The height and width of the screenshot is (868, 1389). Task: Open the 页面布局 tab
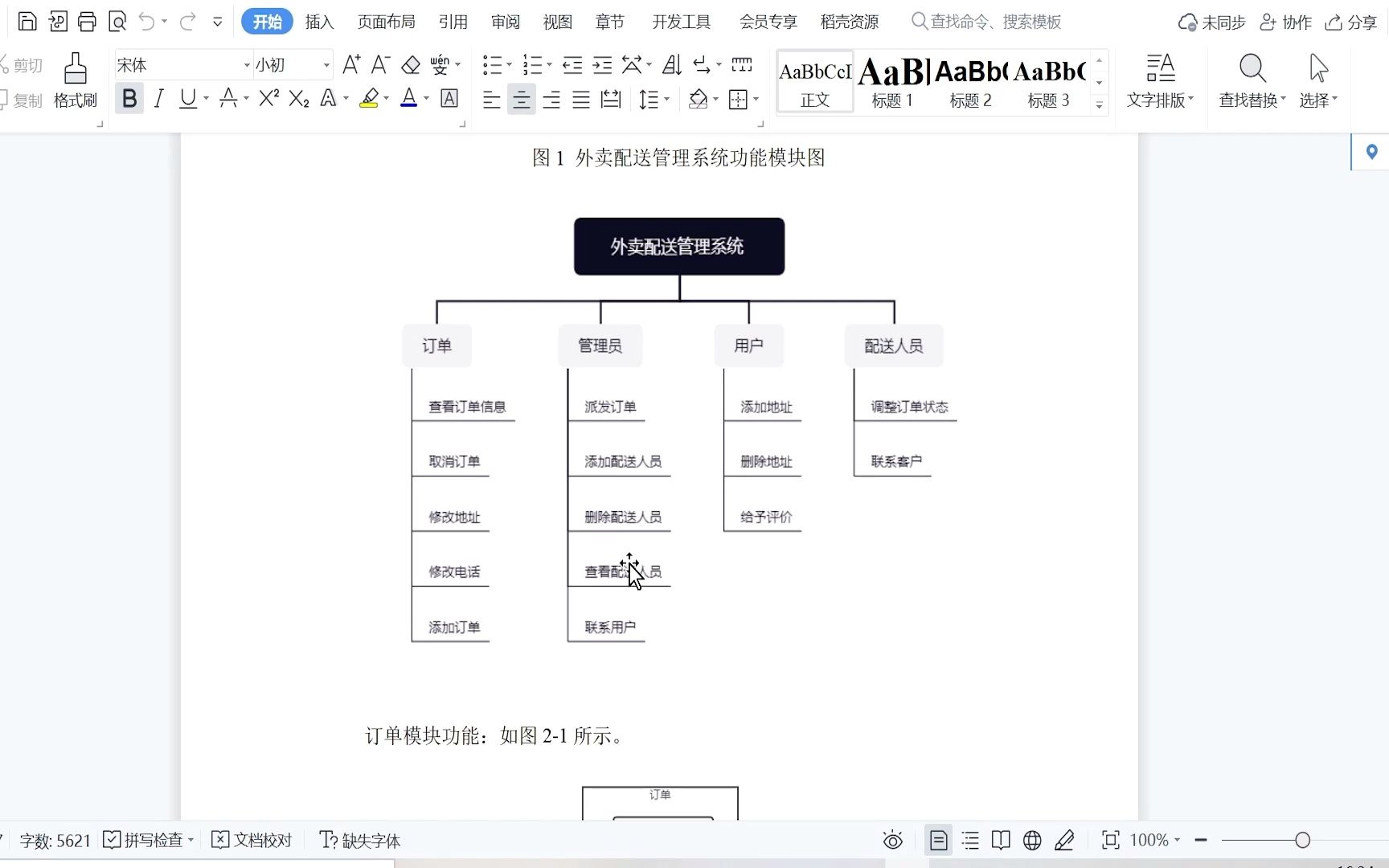coord(387,22)
